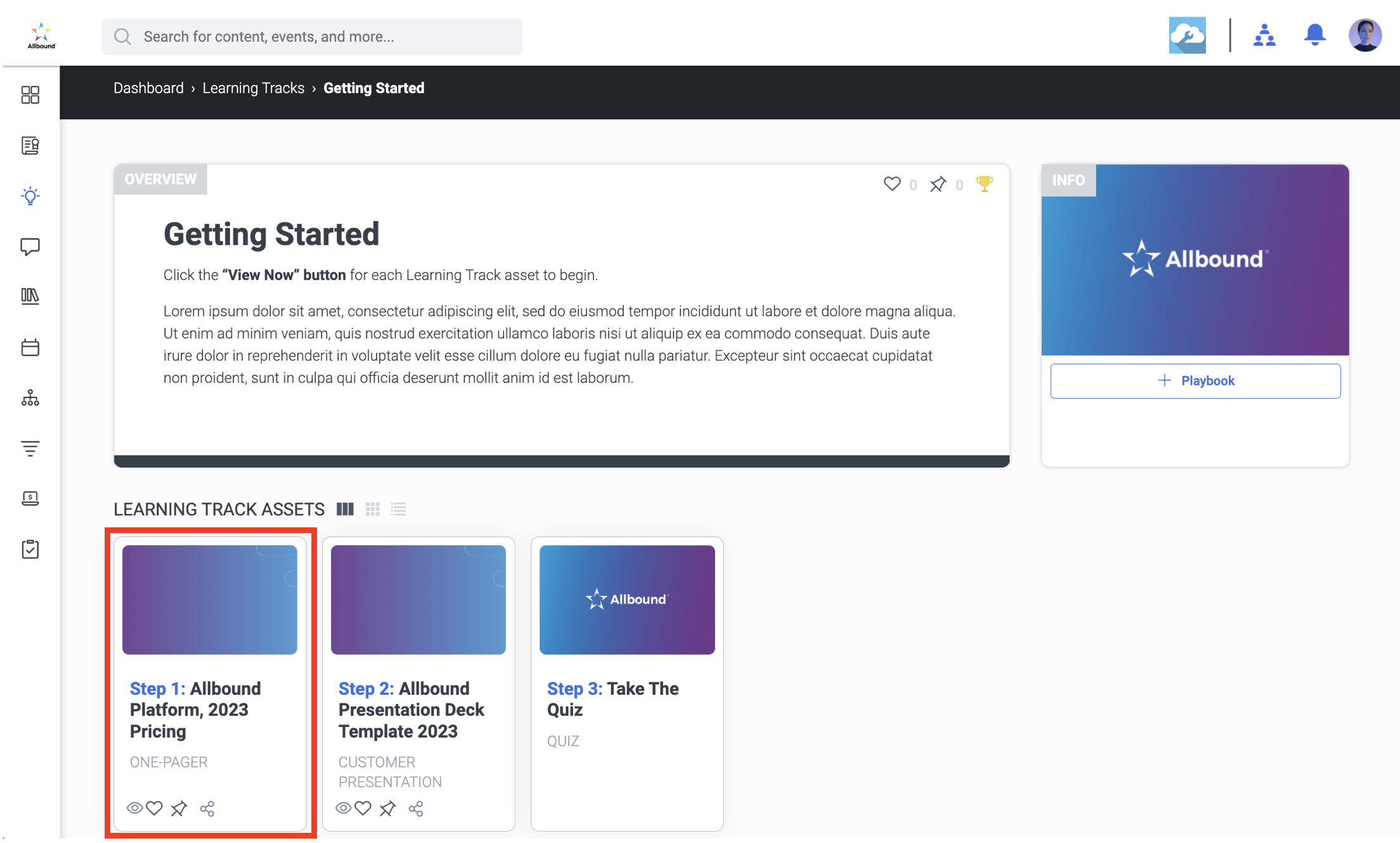Switch assets to list view
This screenshot has height=843, width=1400.
click(x=398, y=509)
